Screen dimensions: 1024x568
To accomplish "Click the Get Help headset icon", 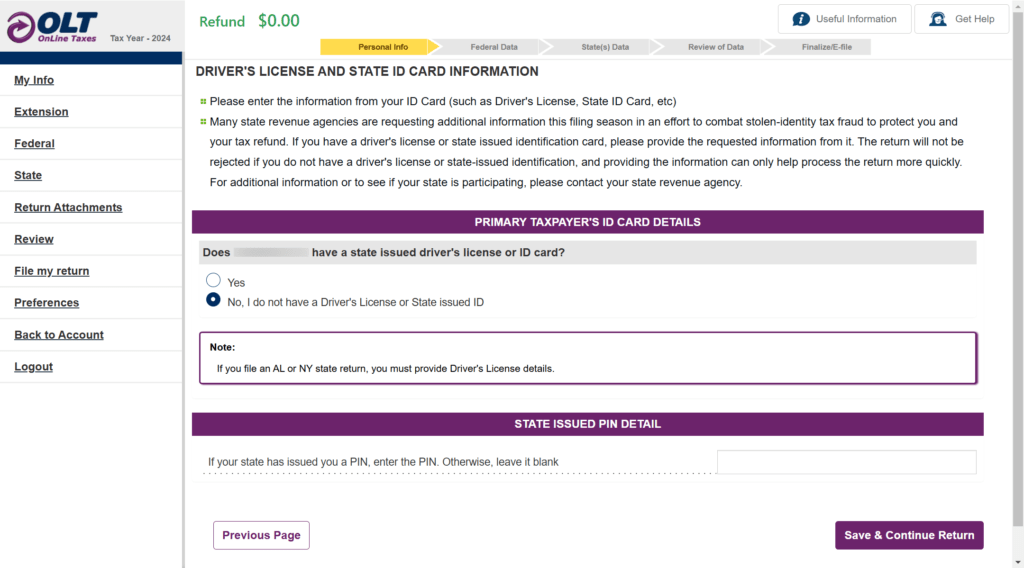I will click(938, 19).
